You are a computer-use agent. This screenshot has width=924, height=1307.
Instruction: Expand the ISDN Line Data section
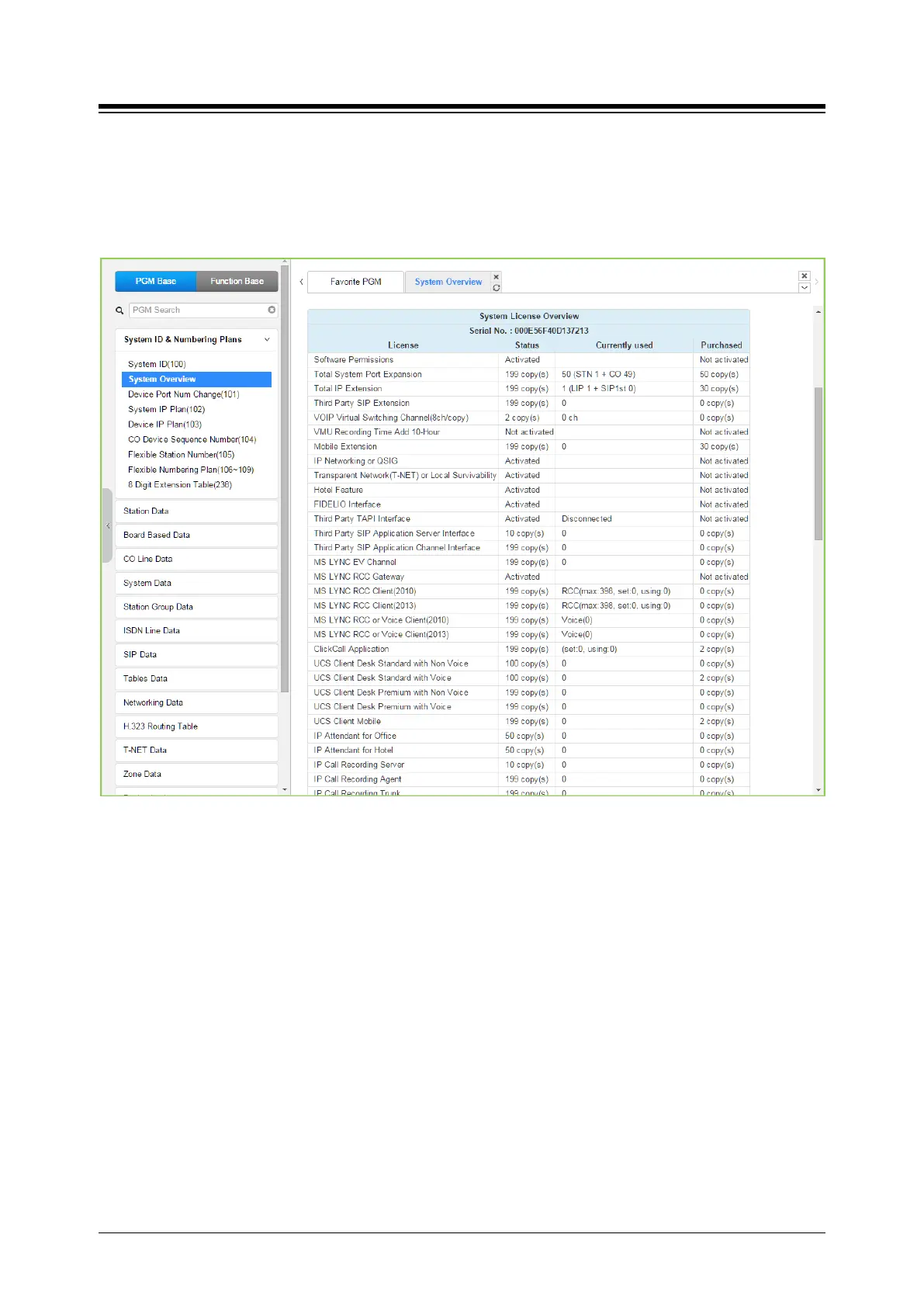coord(196,631)
